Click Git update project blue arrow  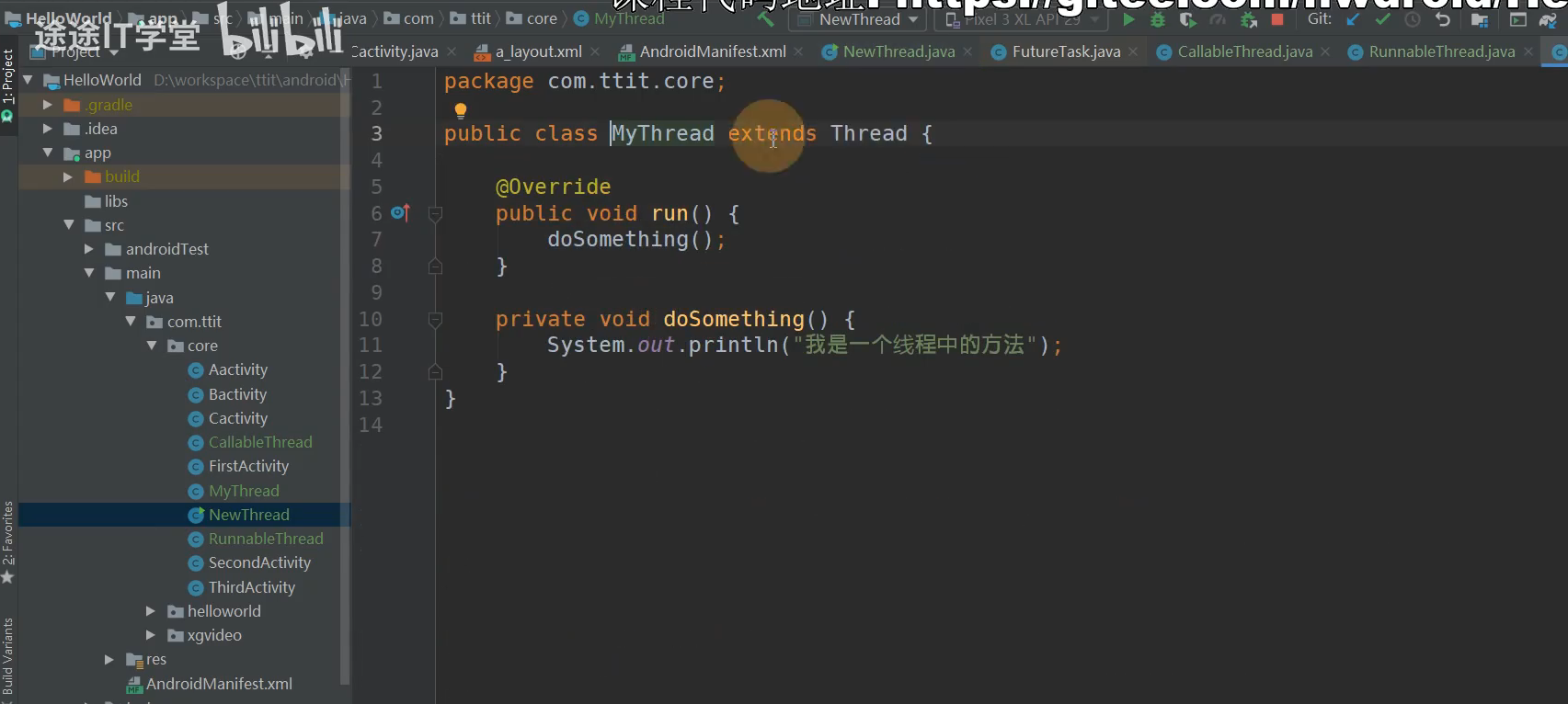1353,19
